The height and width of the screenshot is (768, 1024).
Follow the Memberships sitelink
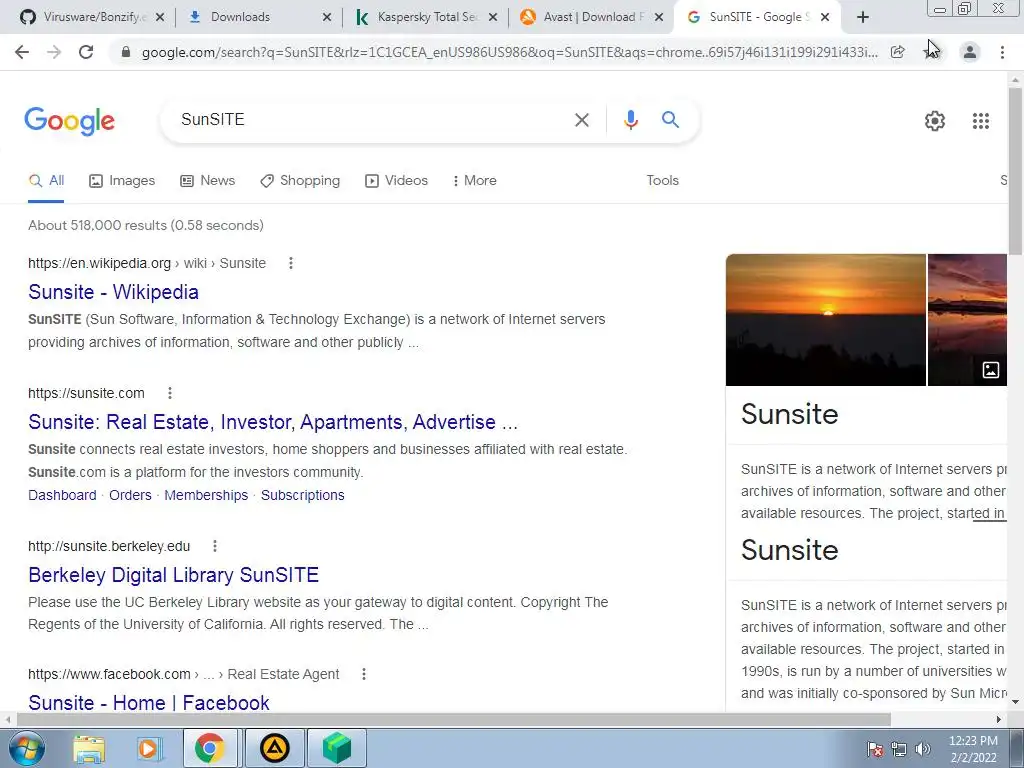click(206, 495)
